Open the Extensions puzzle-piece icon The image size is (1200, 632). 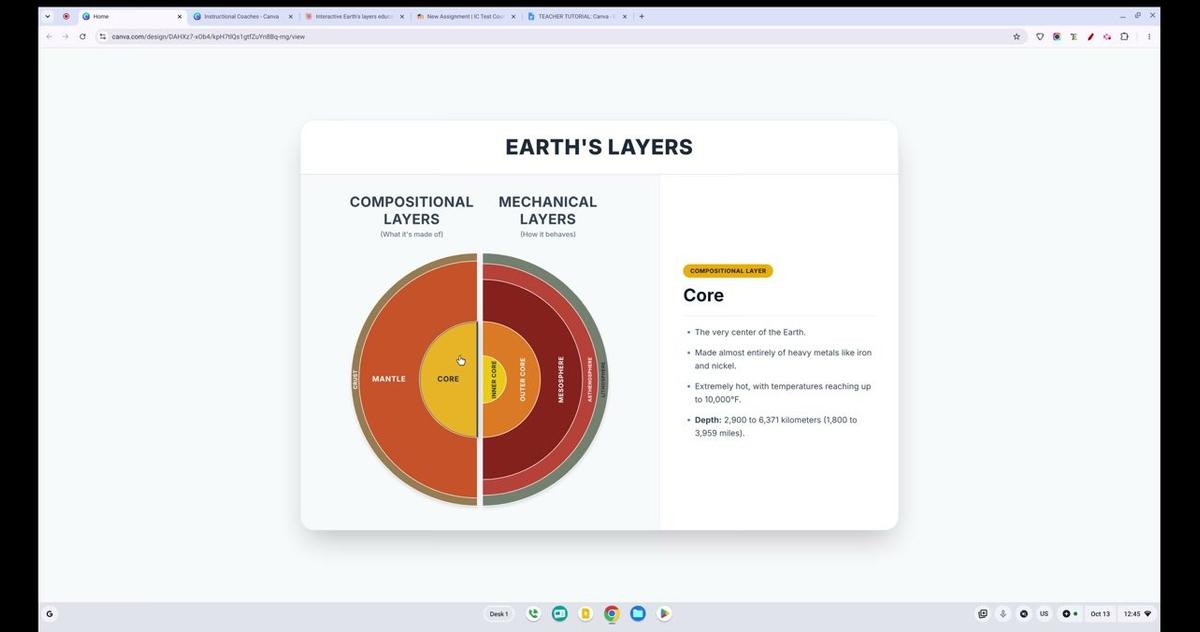coord(1124,36)
